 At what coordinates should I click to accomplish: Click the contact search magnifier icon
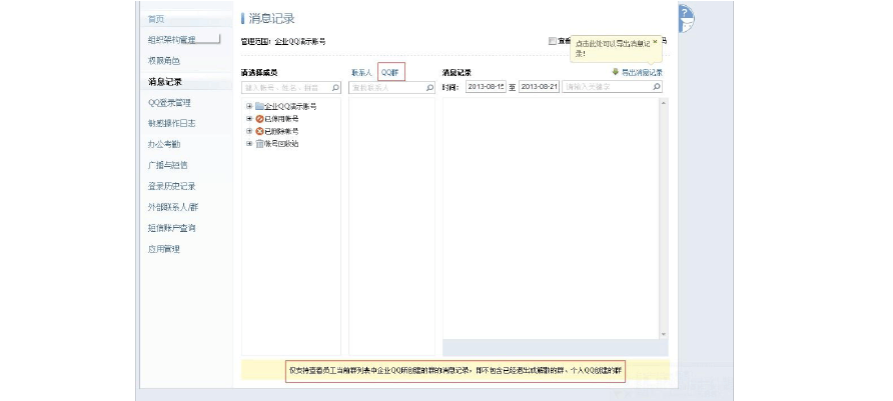(x=430, y=88)
